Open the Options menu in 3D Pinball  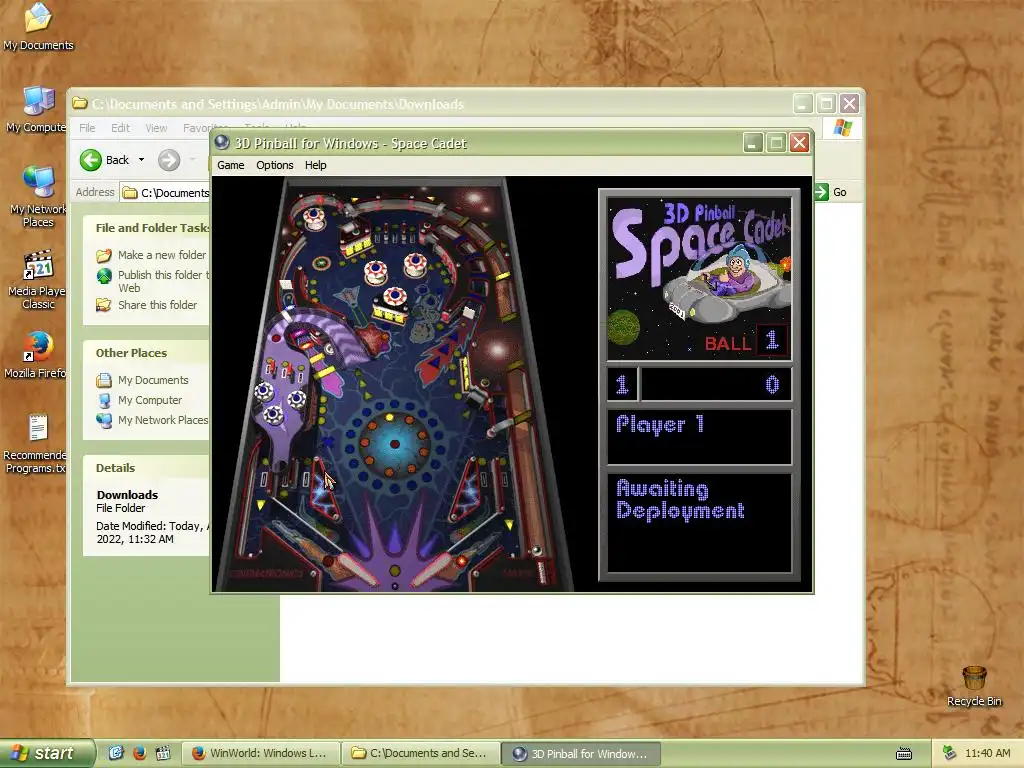pos(274,165)
